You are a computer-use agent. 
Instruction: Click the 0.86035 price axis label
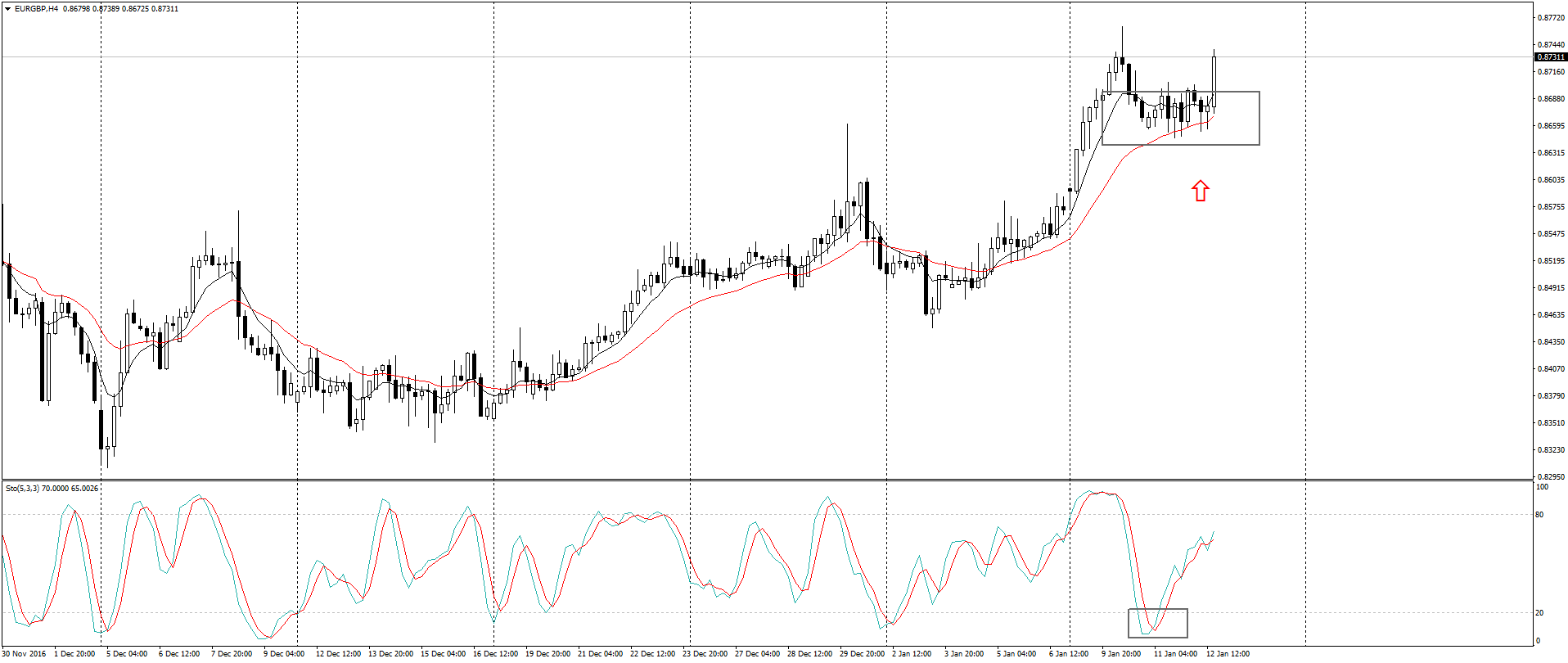(1551, 180)
